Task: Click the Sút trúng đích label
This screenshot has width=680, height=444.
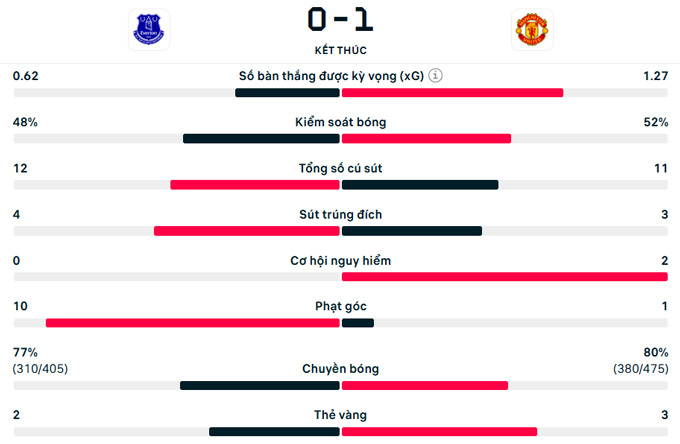Action: click(340, 214)
